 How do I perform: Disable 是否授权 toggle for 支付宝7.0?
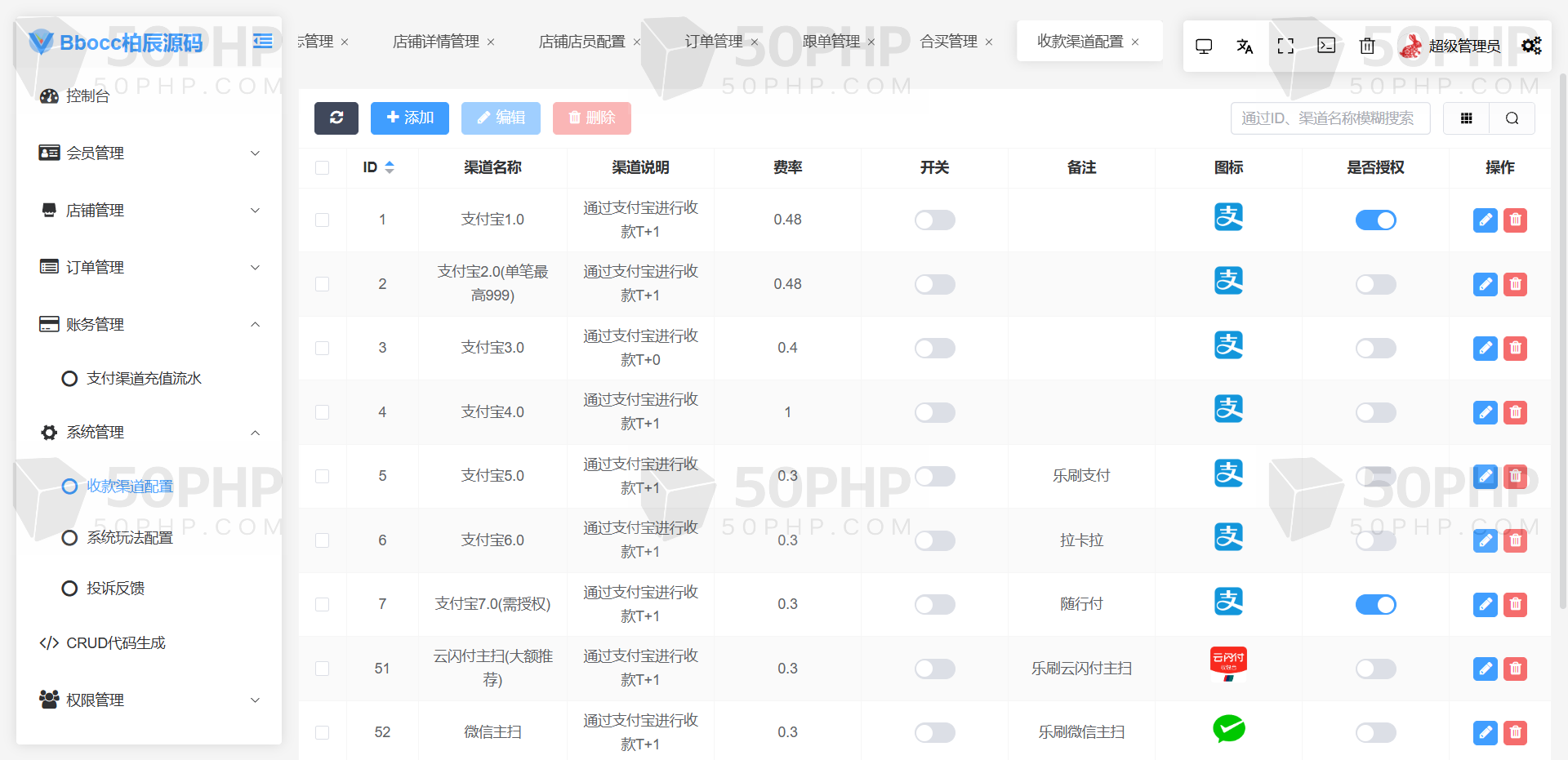tap(1375, 605)
